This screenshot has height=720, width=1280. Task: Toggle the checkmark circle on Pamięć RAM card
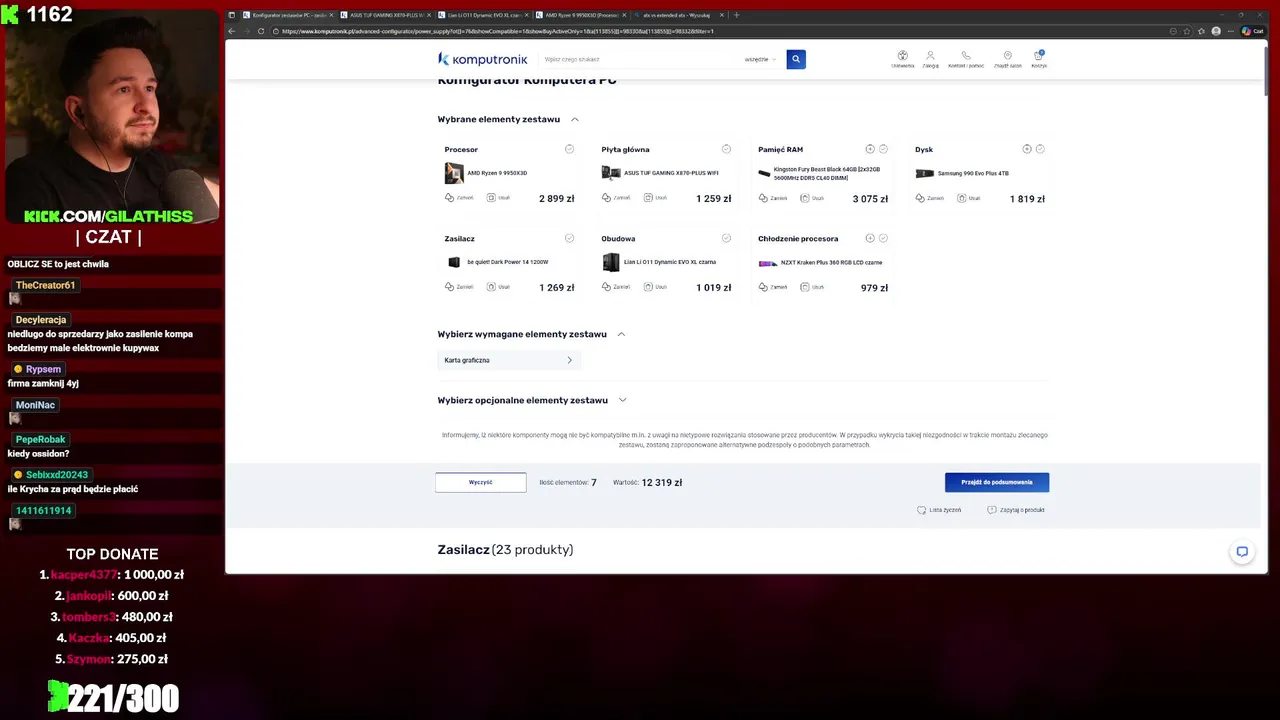tap(883, 149)
